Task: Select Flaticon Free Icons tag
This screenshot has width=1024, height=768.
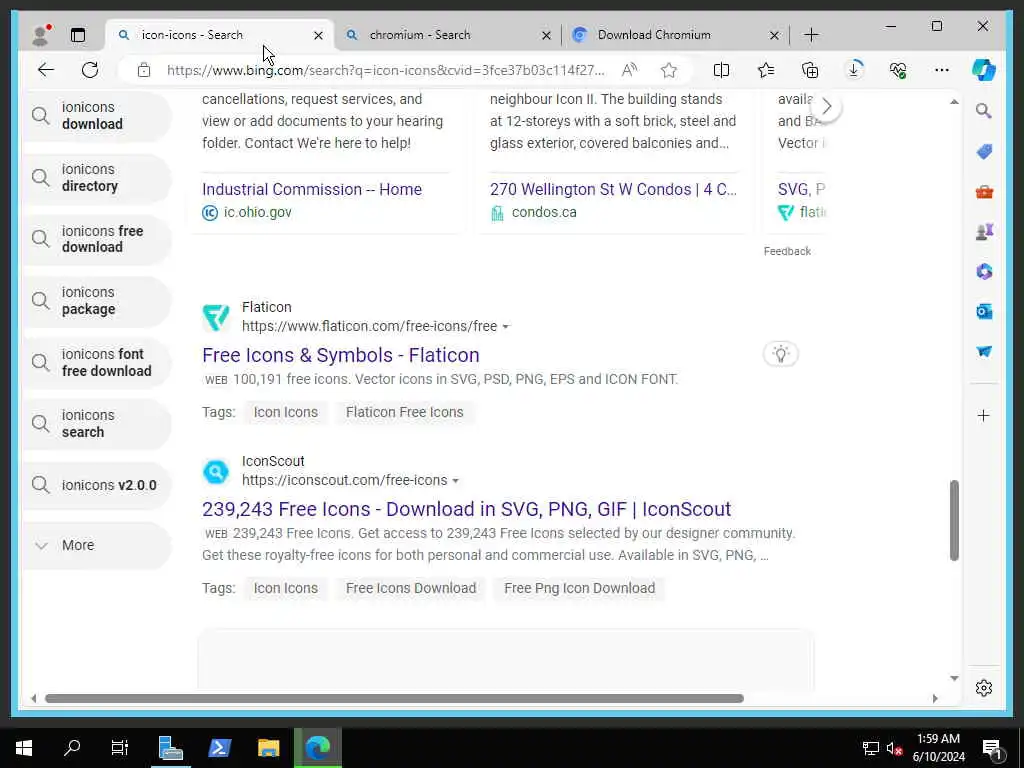Action: (404, 412)
